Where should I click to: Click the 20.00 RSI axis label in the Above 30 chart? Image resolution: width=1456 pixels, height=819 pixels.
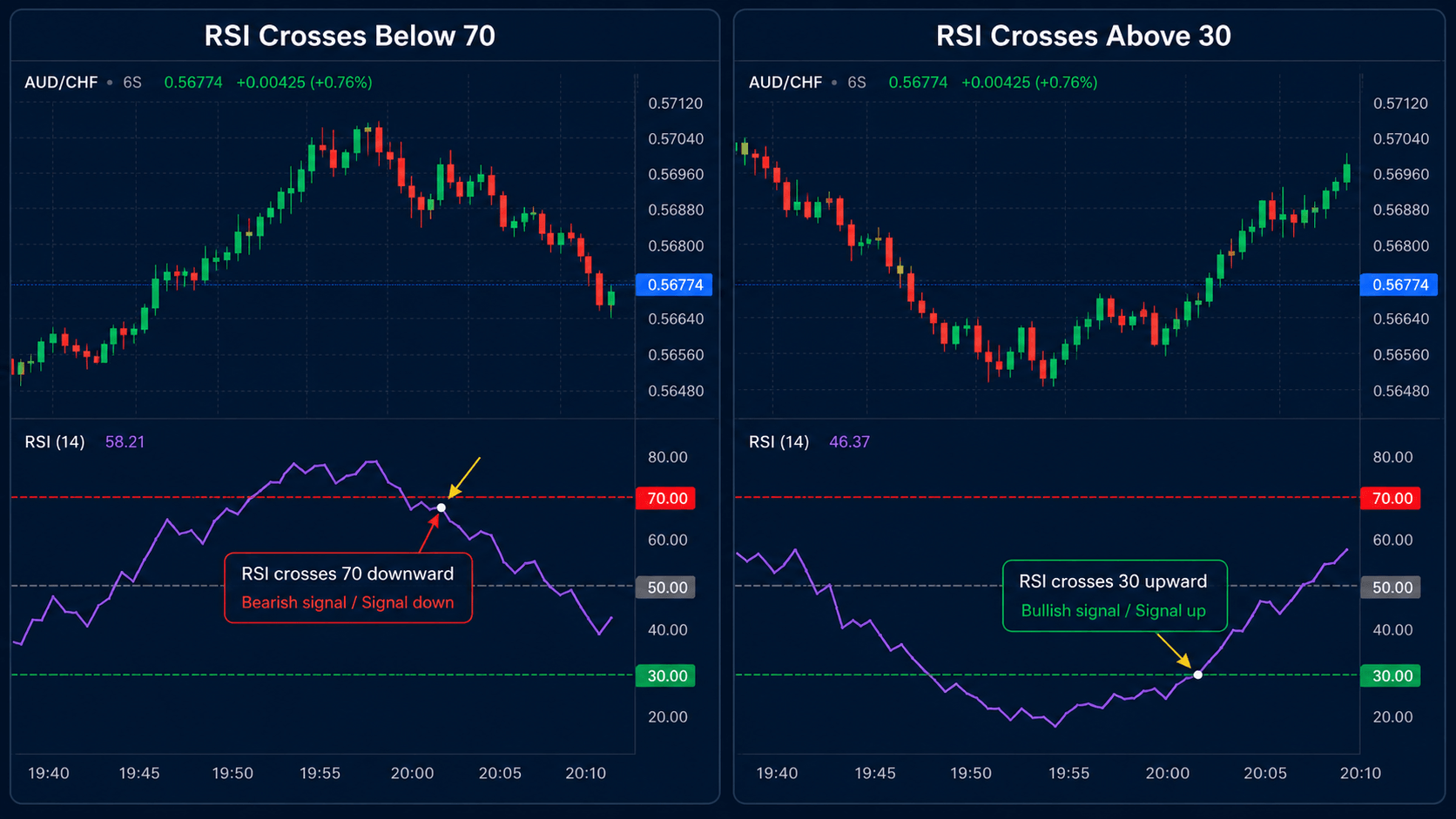click(x=1392, y=717)
